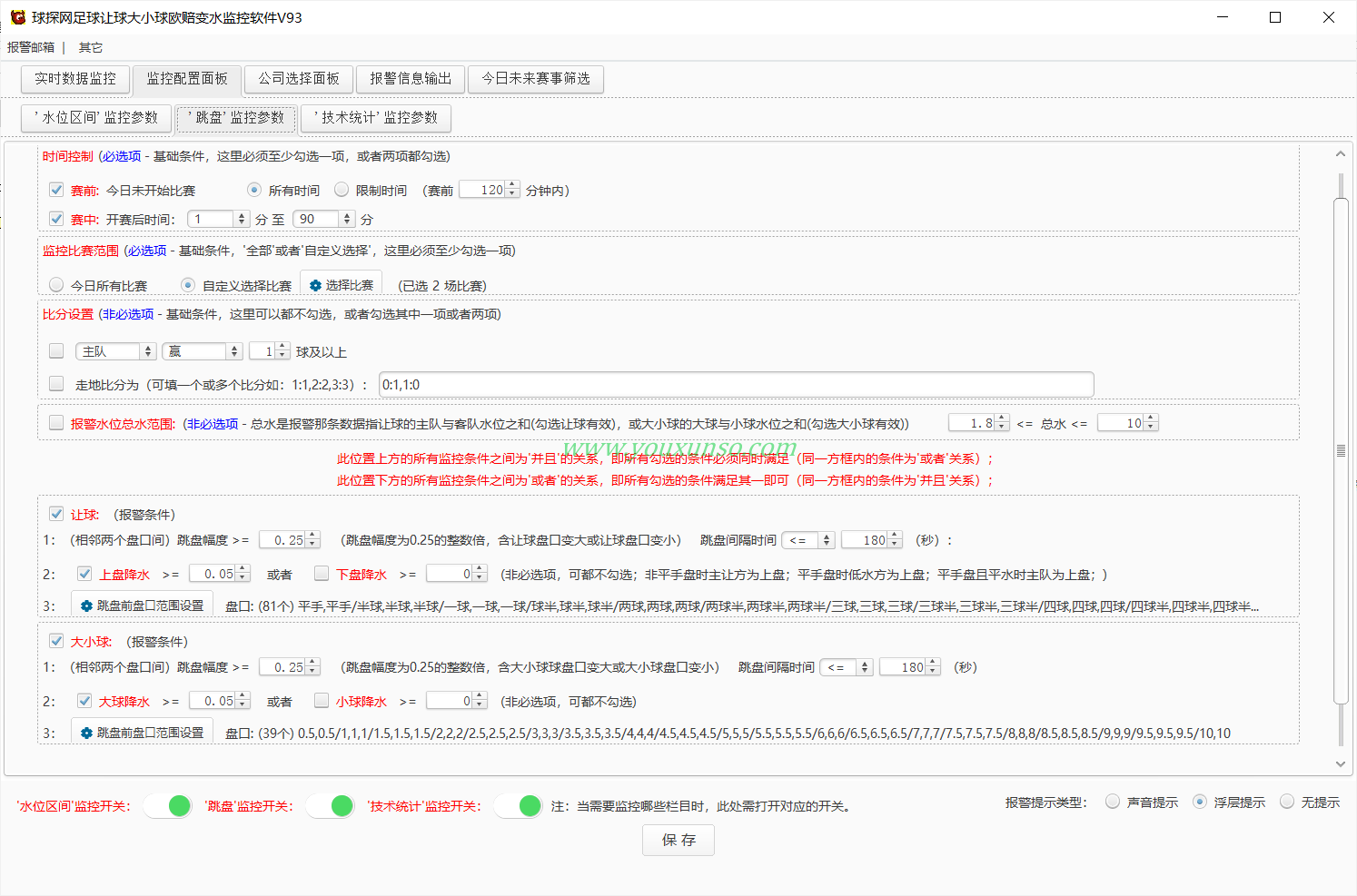Select 所有时间 radio button
This screenshot has width=1357, height=896.
(x=254, y=190)
